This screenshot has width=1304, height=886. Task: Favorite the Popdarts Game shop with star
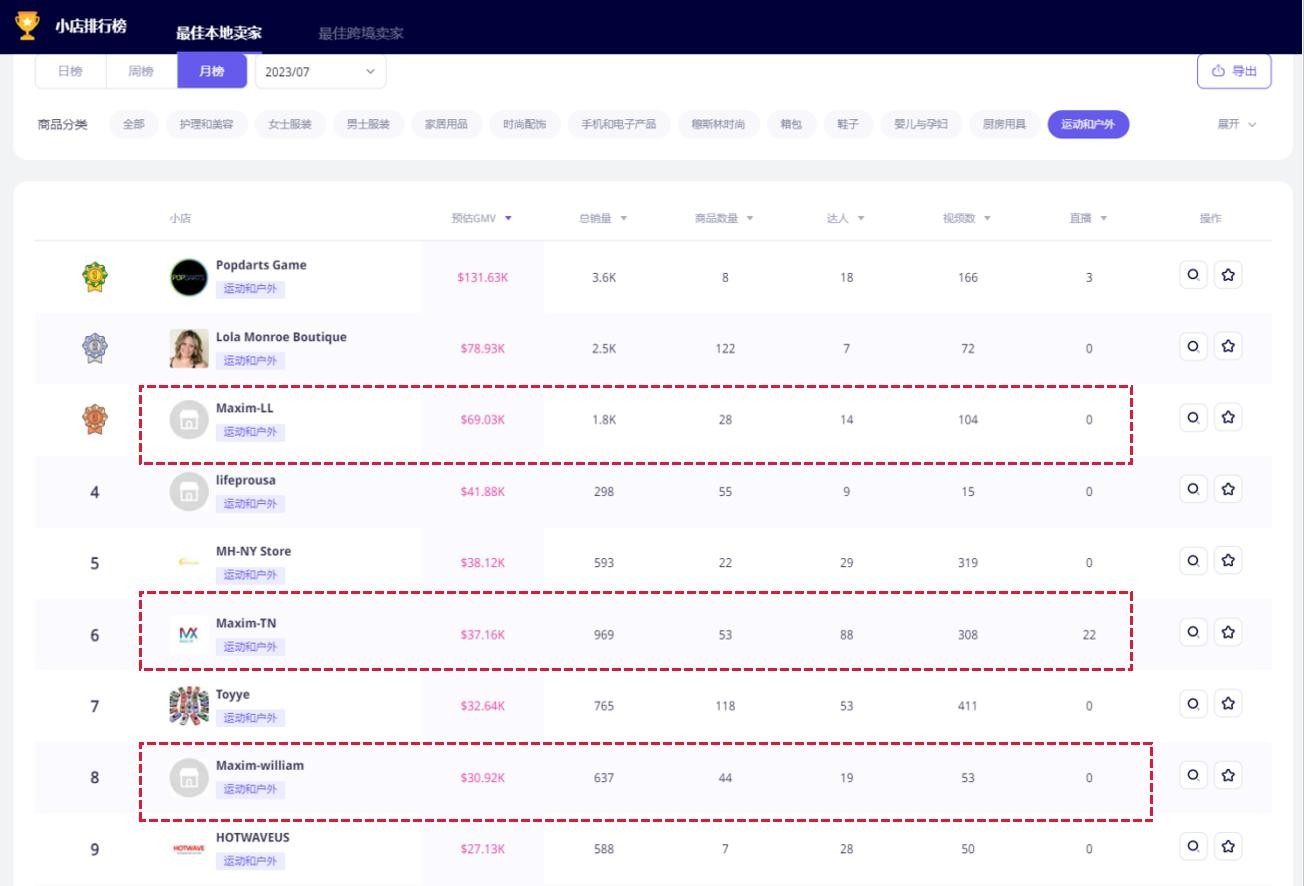click(1228, 275)
